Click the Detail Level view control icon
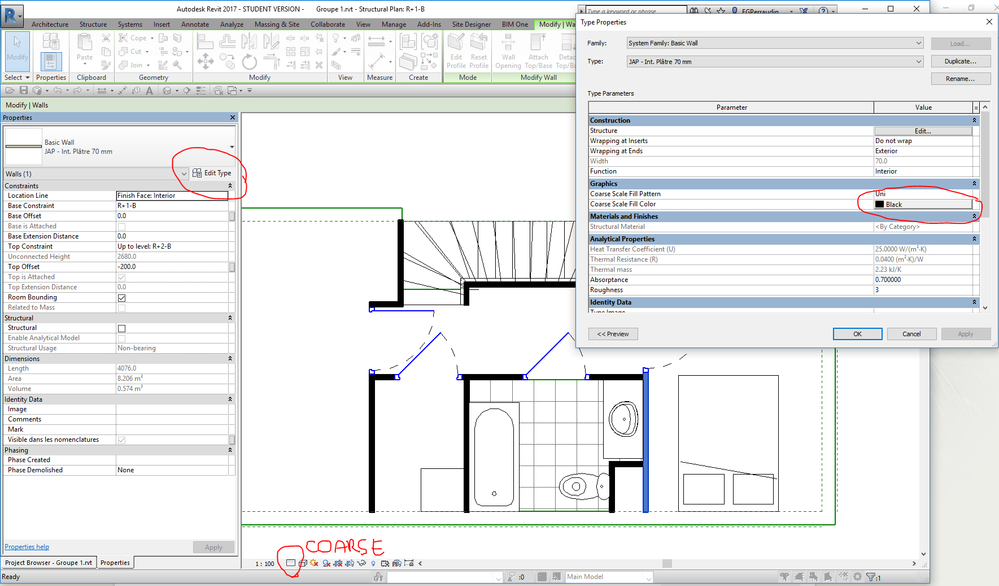The image size is (999, 586). (291, 563)
